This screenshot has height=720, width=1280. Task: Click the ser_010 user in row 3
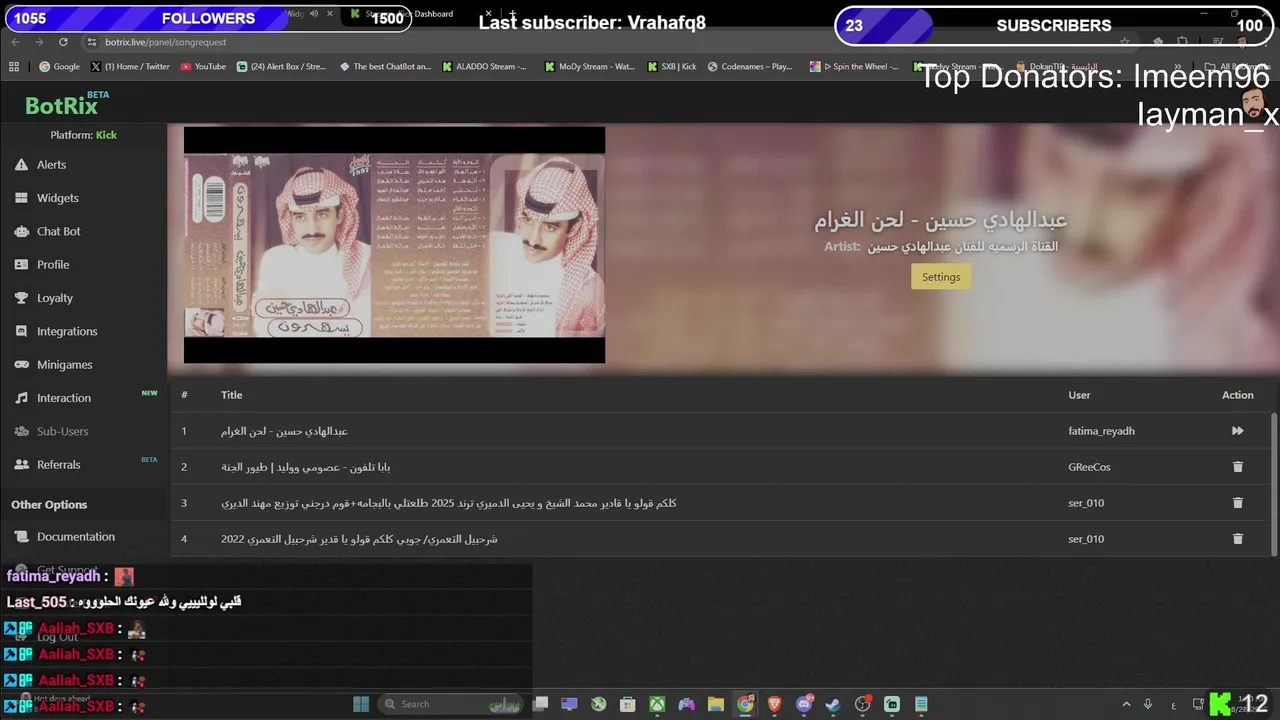click(1086, 503)
